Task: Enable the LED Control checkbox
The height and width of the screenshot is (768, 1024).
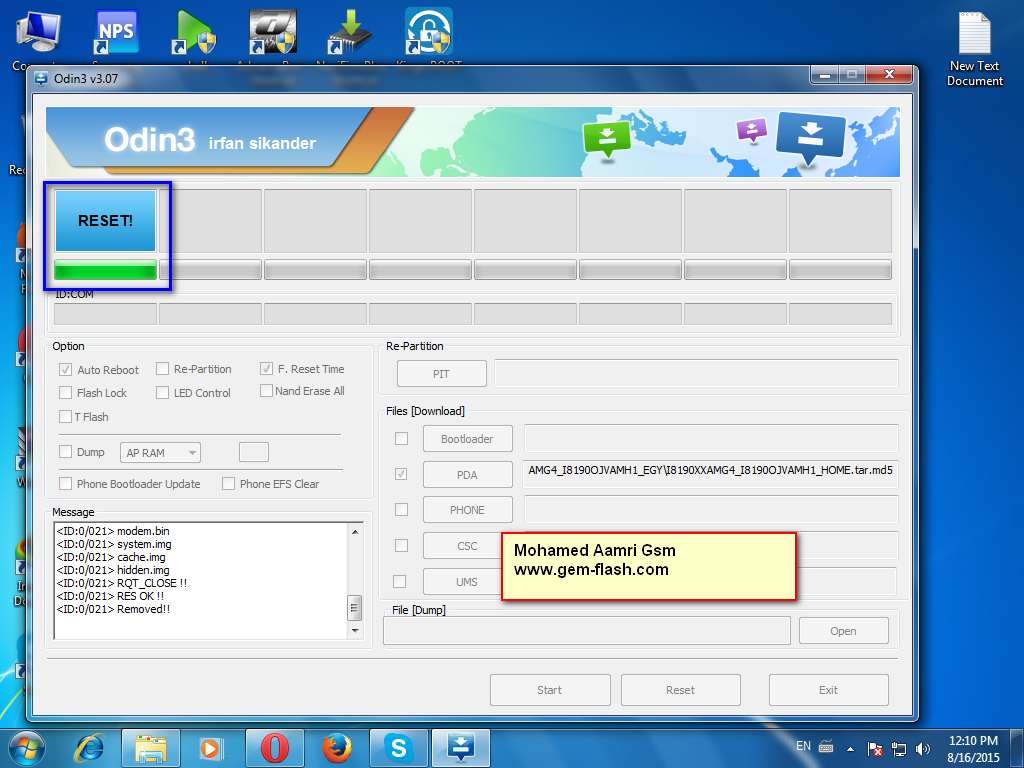Action: (163, 392)
